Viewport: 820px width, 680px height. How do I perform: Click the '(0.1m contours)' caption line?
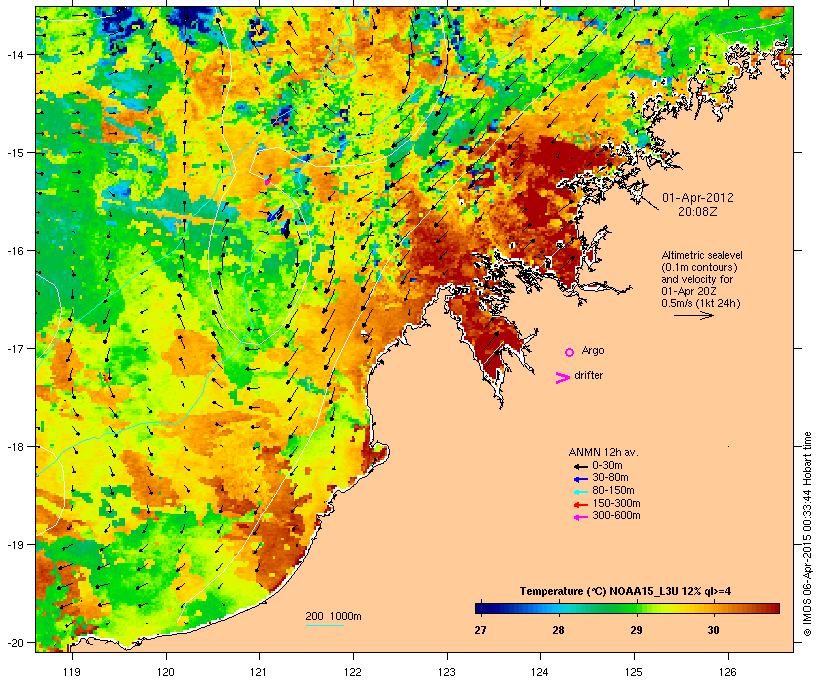pyautogui.click(x=699, y=267)
